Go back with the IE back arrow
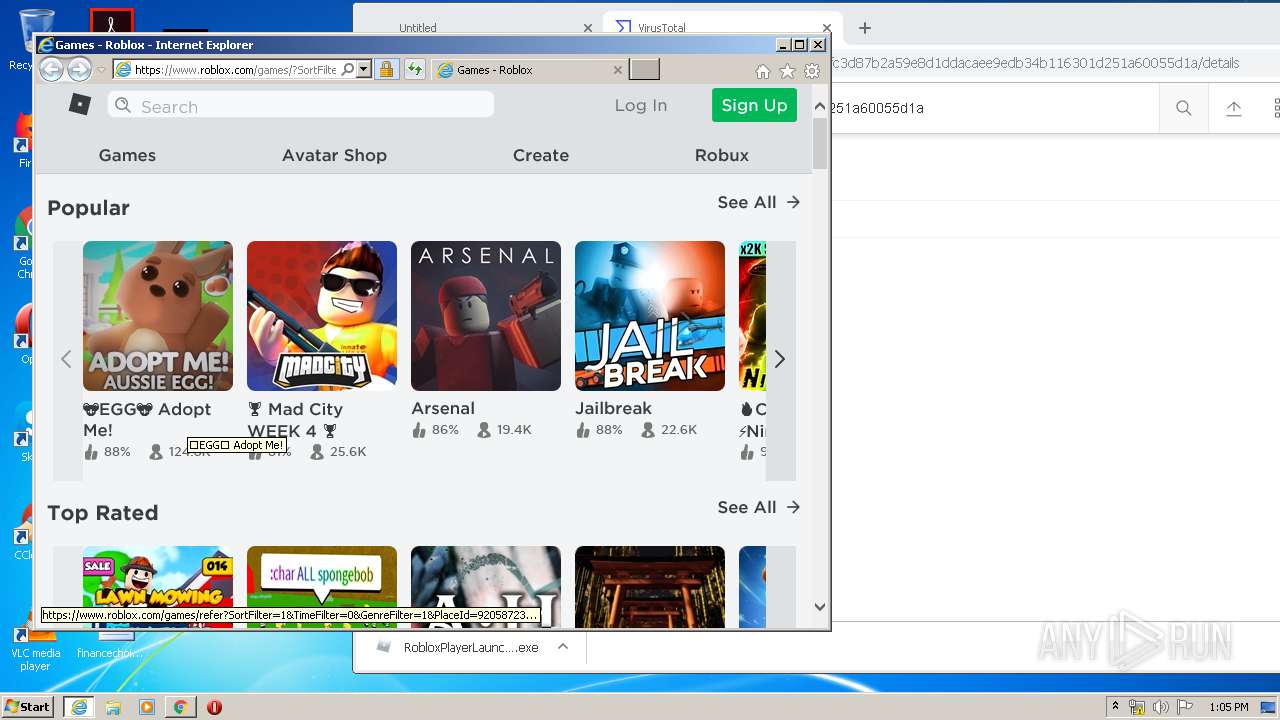Viewport: 1280px width, 720px height. click(51, 69)
